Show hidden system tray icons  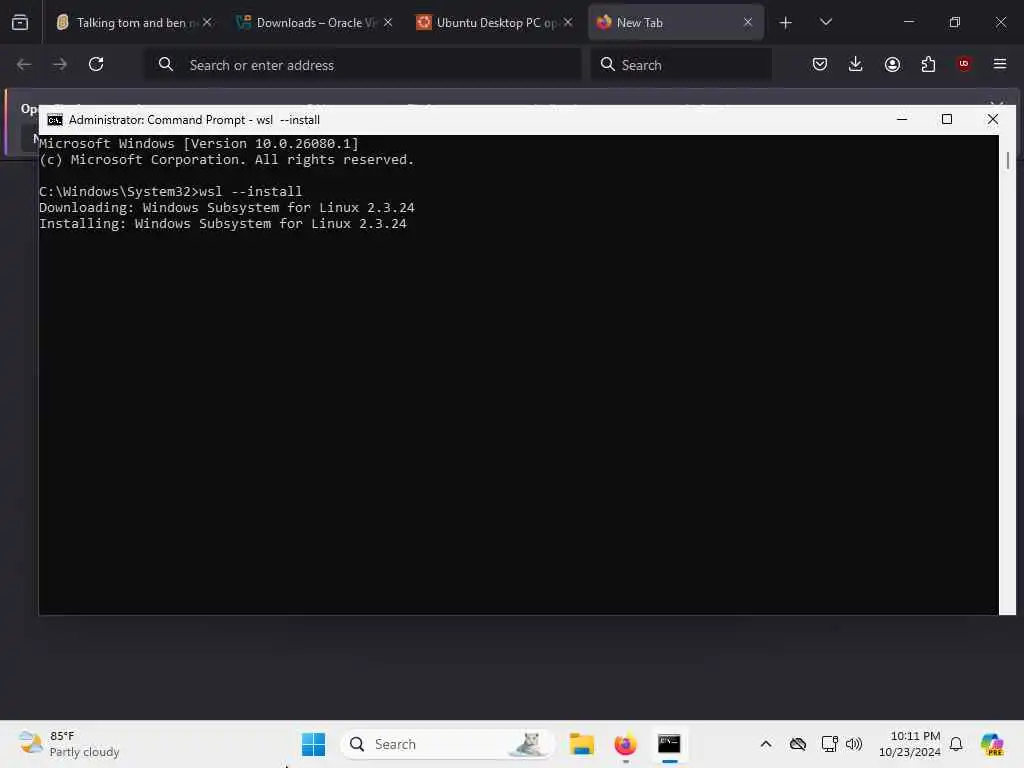coord(766,744)
